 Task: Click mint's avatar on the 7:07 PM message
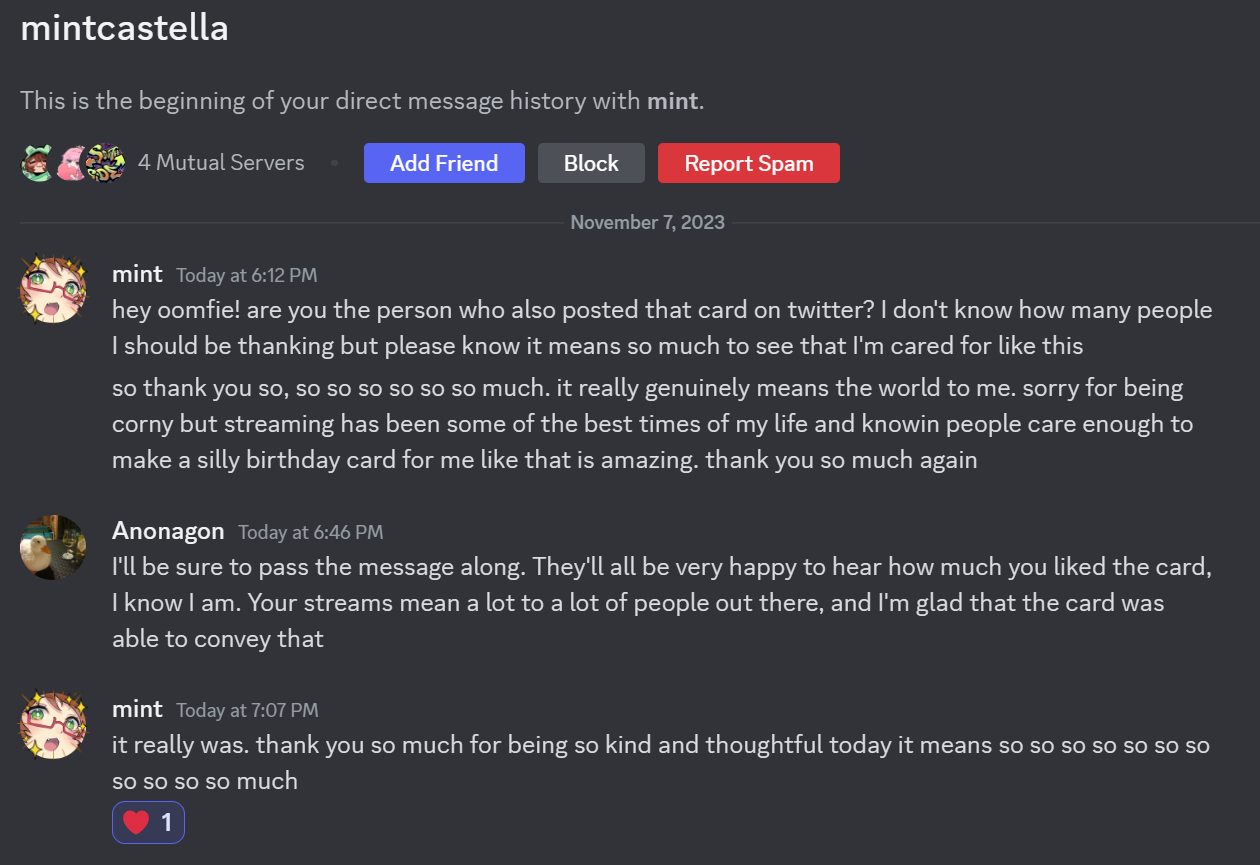[x=54, y=725]
